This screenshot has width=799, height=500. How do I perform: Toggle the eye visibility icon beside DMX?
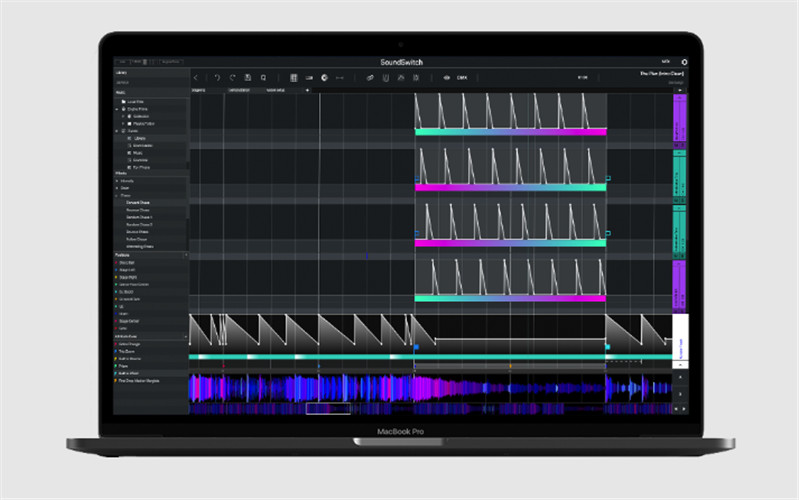[447, 78]
